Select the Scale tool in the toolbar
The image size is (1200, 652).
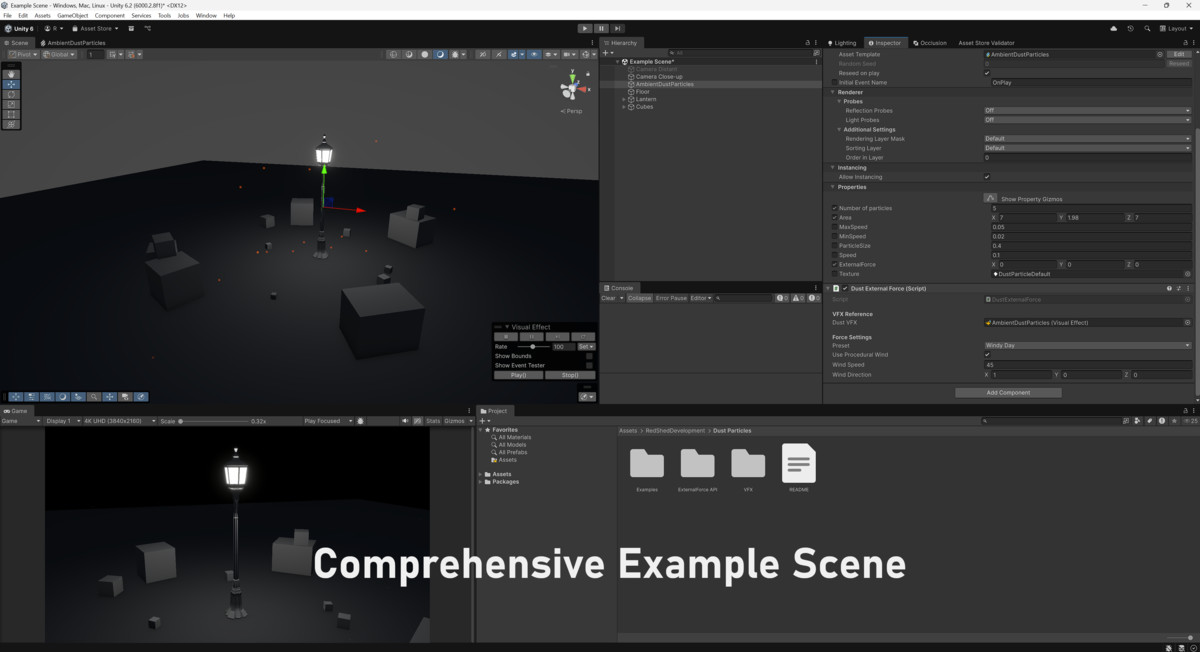pyautogui.click(x=11, y=104)
